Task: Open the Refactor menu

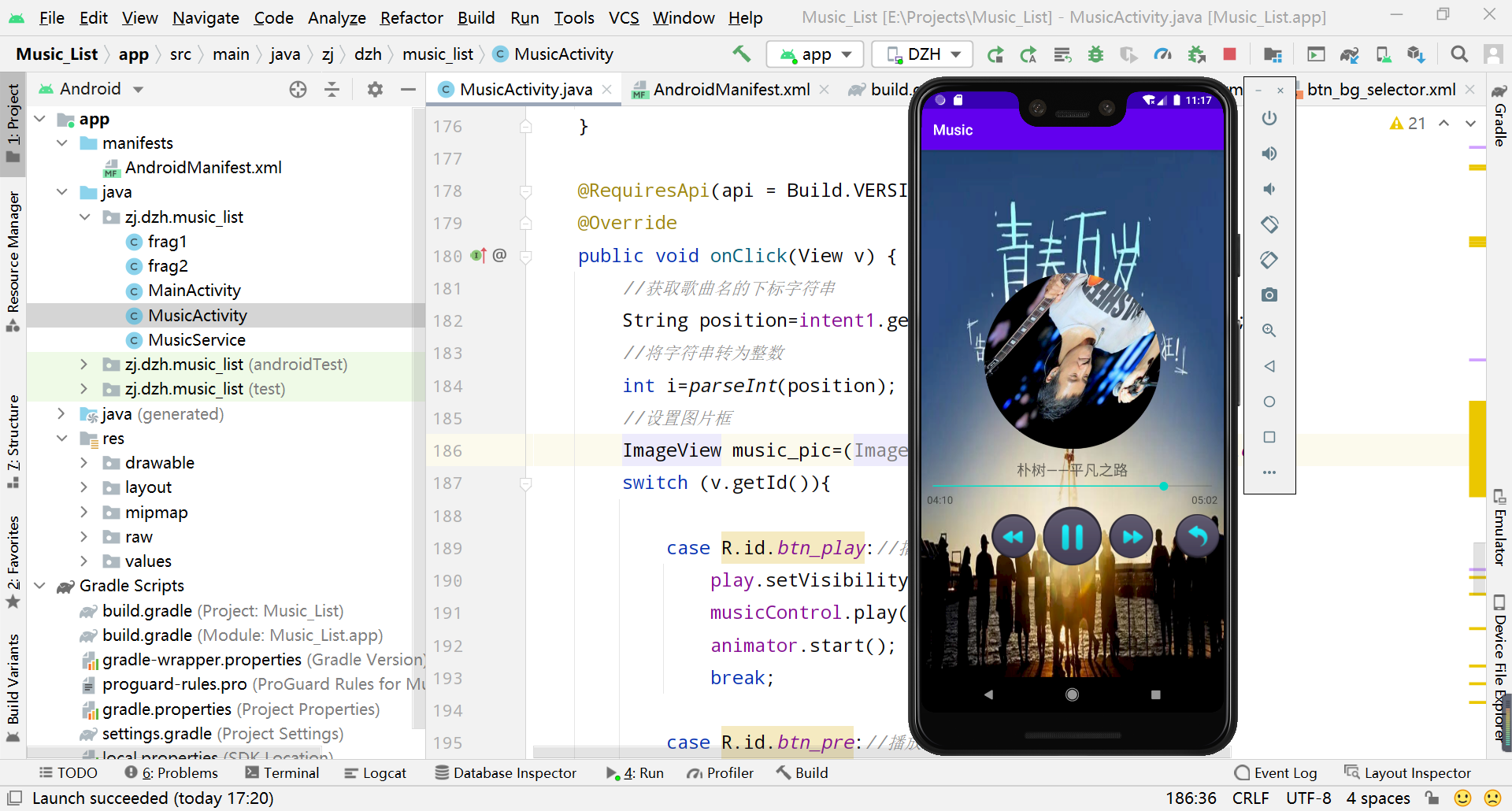Action: 411,17
